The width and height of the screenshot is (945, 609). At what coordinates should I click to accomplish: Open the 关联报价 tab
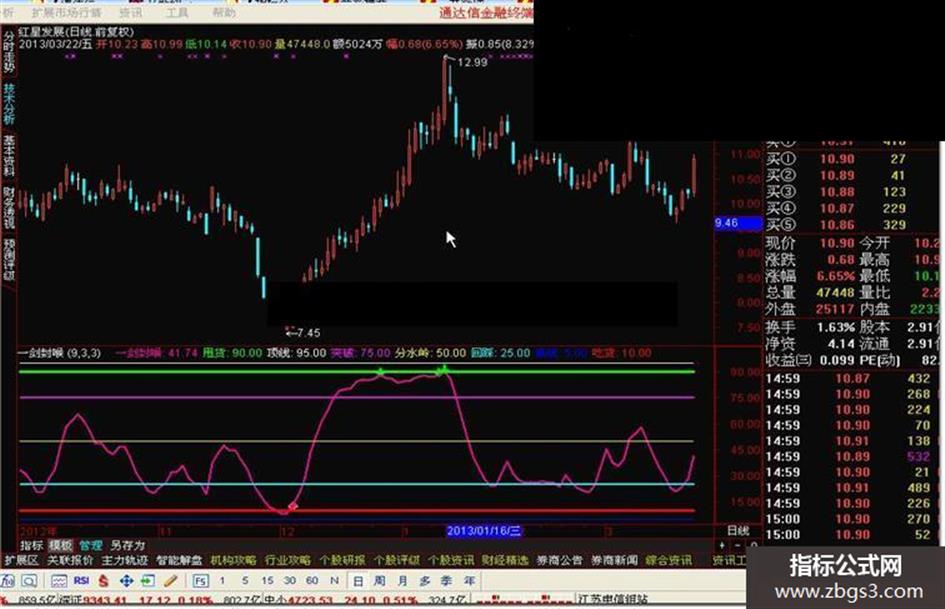70,560
